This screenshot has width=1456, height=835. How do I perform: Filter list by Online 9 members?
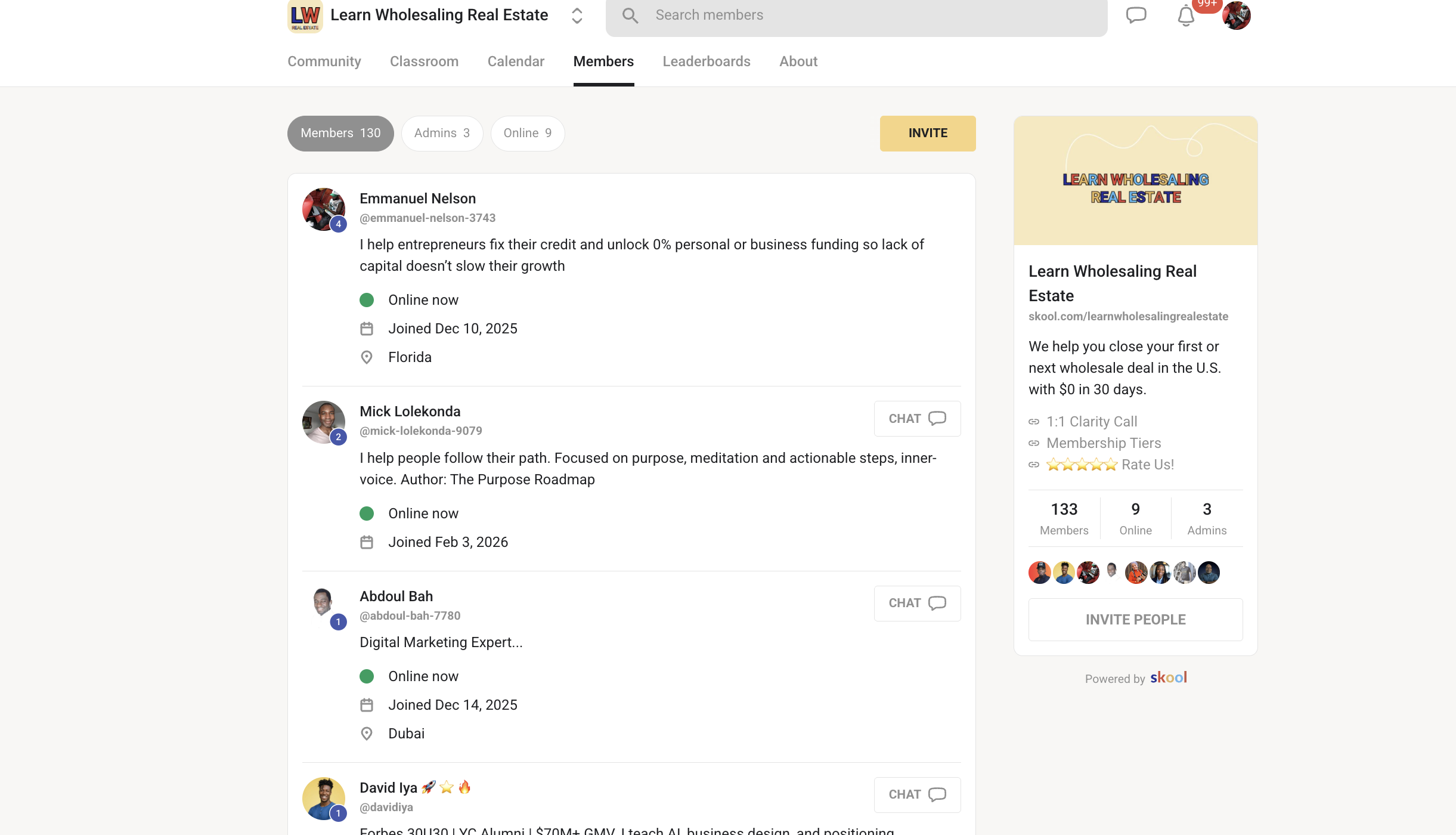pos(527,133)
